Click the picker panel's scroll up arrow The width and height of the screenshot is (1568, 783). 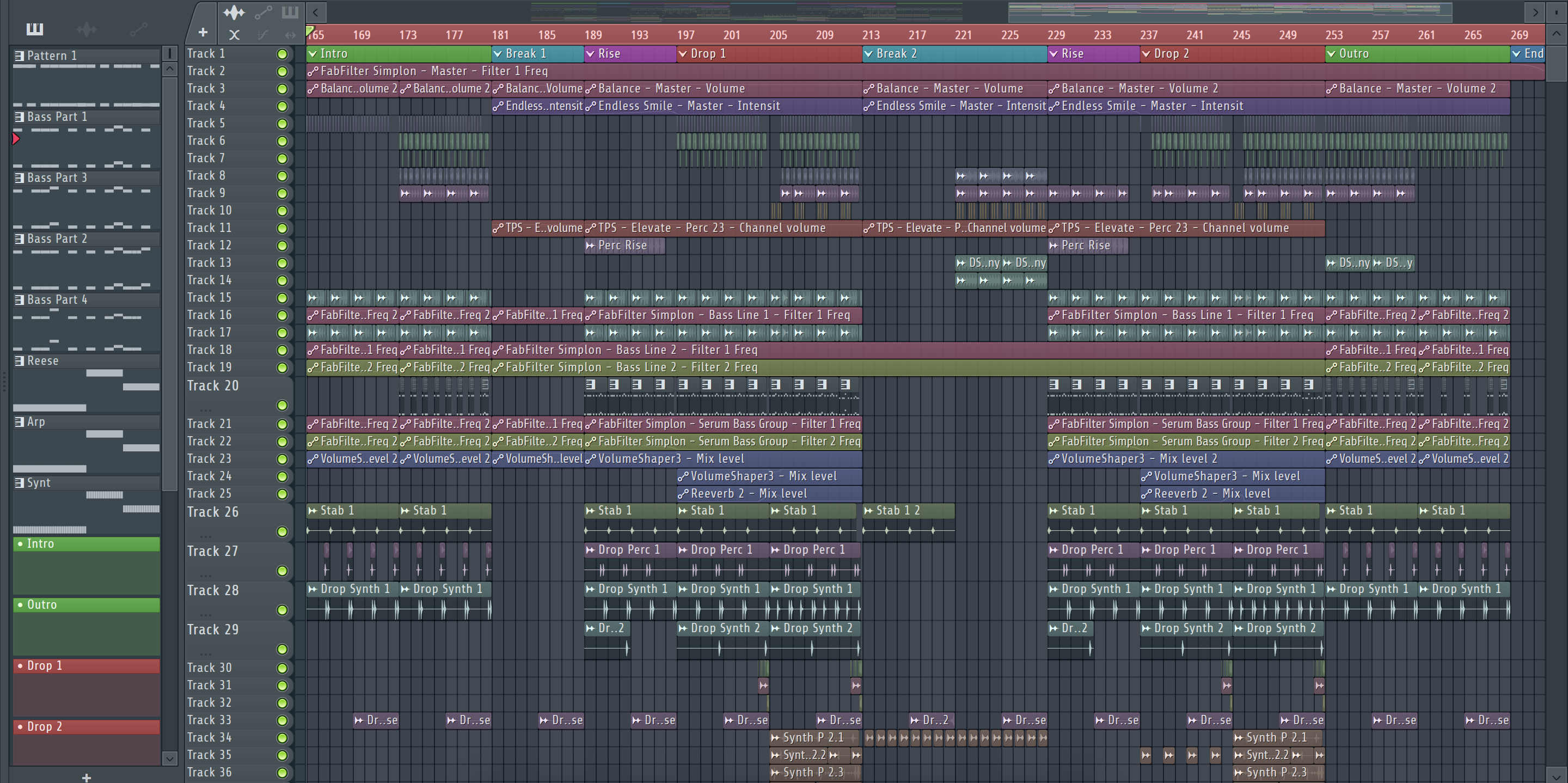pyautogui.click(x=170, y=69)
